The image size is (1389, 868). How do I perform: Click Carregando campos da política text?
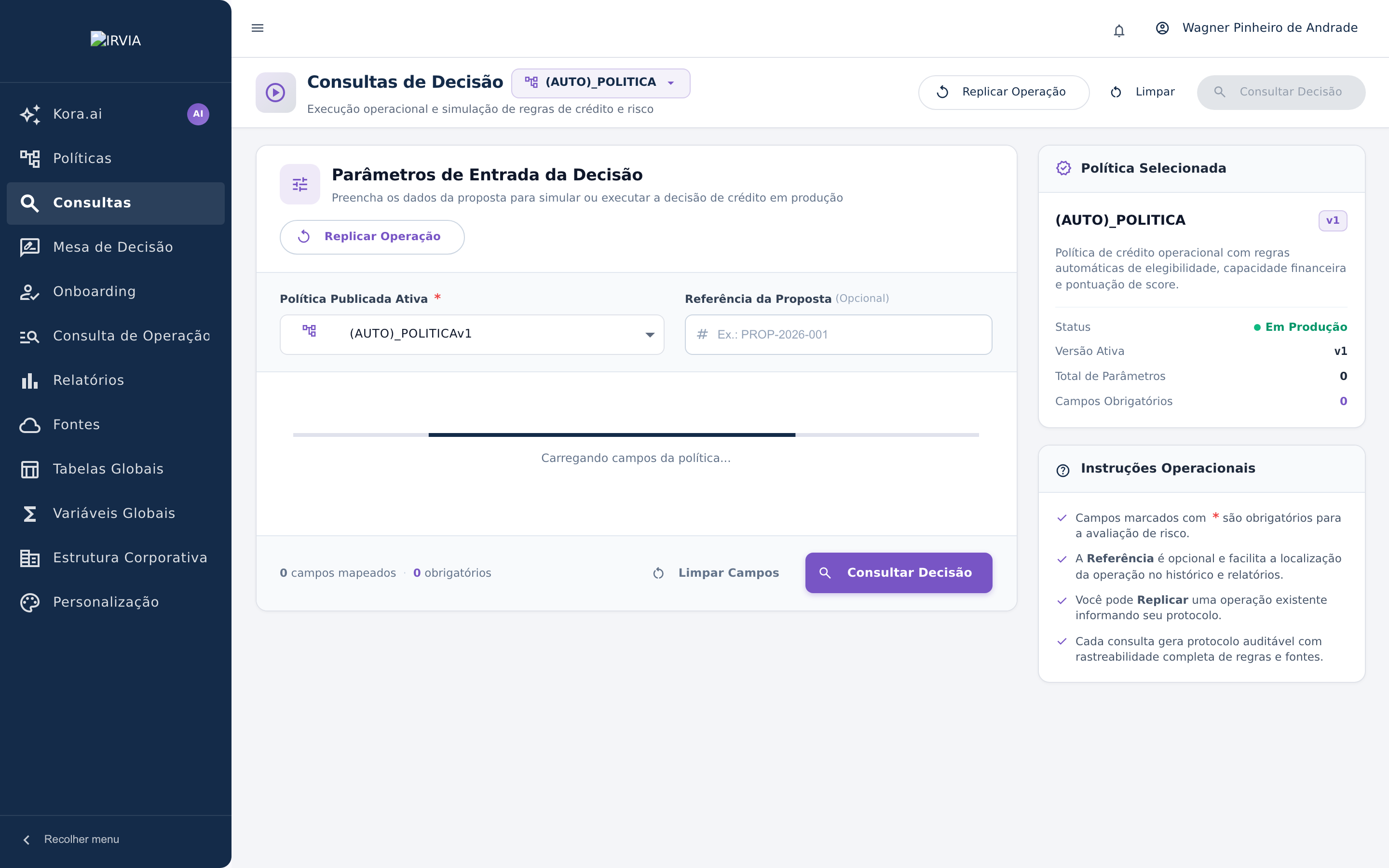click(635, 458)
